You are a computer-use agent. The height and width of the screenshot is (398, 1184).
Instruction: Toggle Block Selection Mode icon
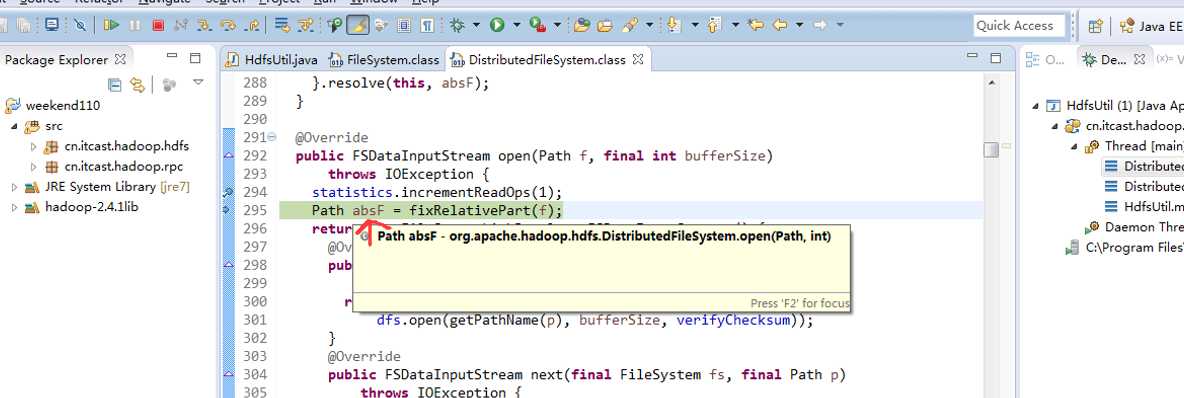point(404,25)
